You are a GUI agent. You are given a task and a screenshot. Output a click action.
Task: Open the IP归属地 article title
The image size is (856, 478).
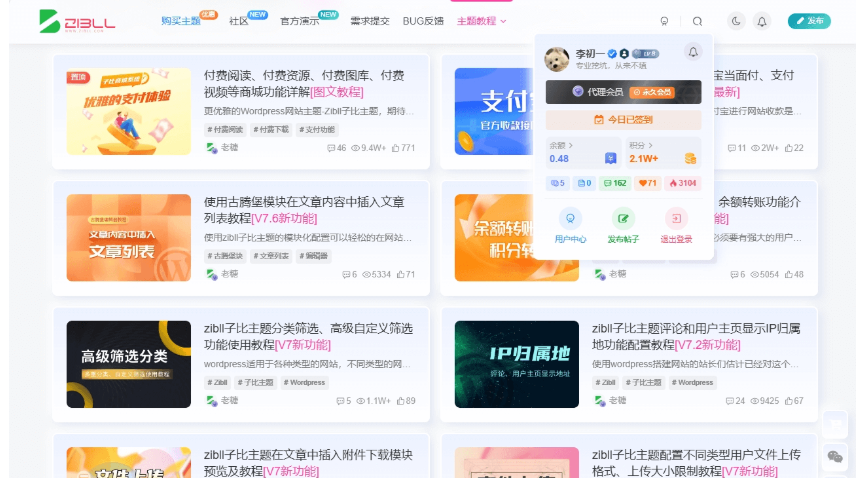[x=696, y=337]
